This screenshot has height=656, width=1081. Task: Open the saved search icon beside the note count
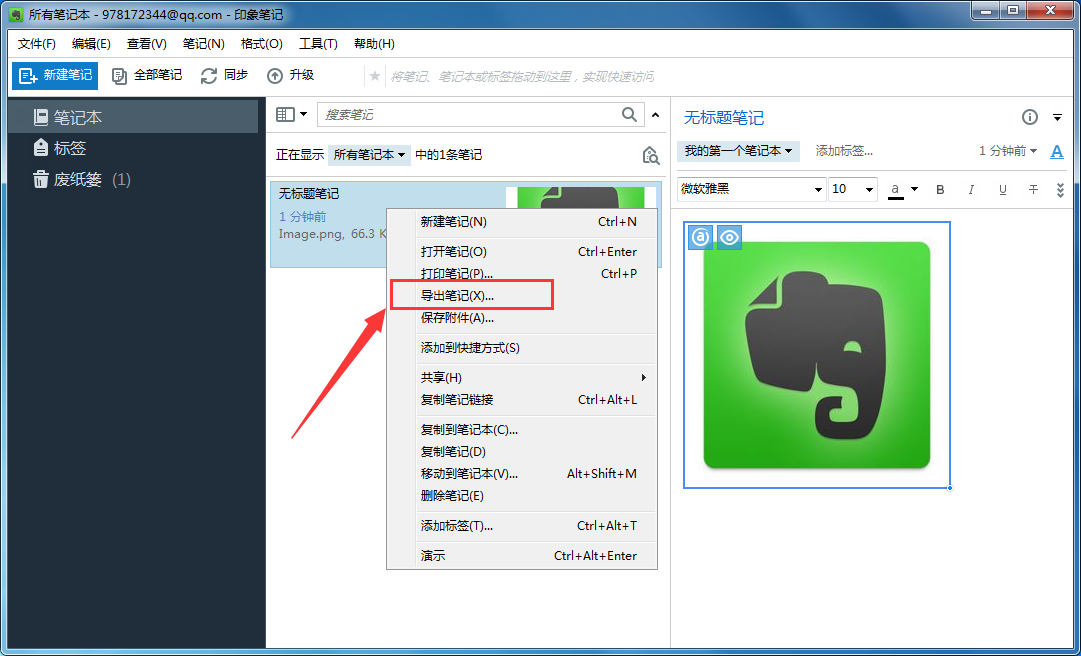pos(650,155)
